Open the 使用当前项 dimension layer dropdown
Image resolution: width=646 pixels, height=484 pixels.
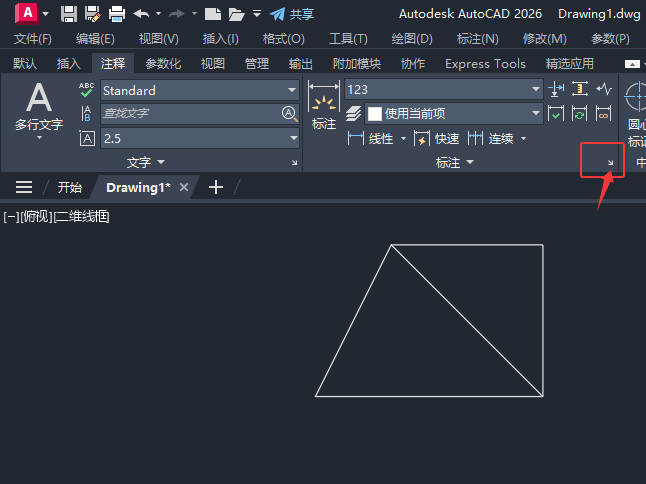[x=454, y=114]
